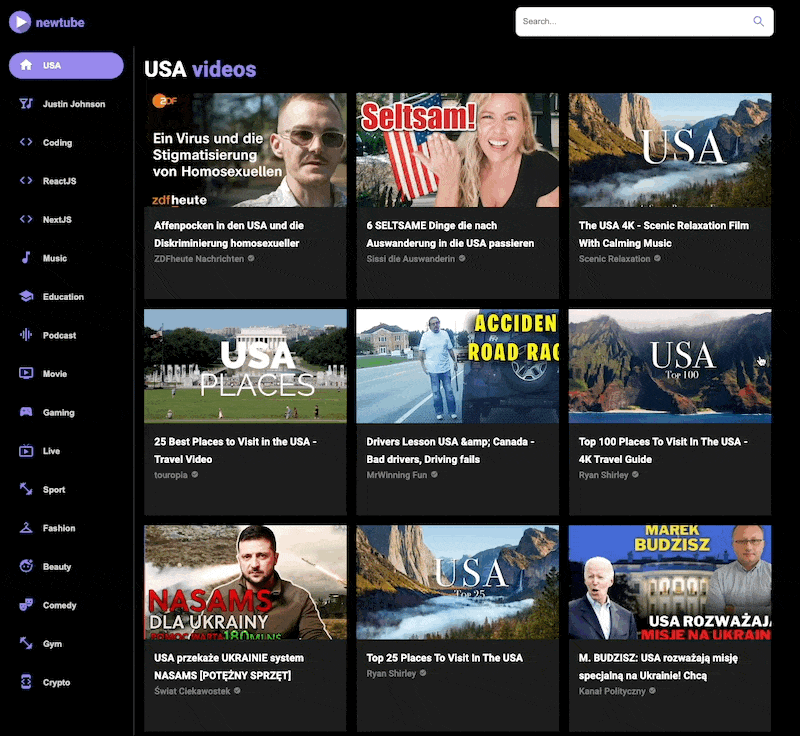Open the Gaming category
Viewport: 800px width, 736px height.
[66, 412]
